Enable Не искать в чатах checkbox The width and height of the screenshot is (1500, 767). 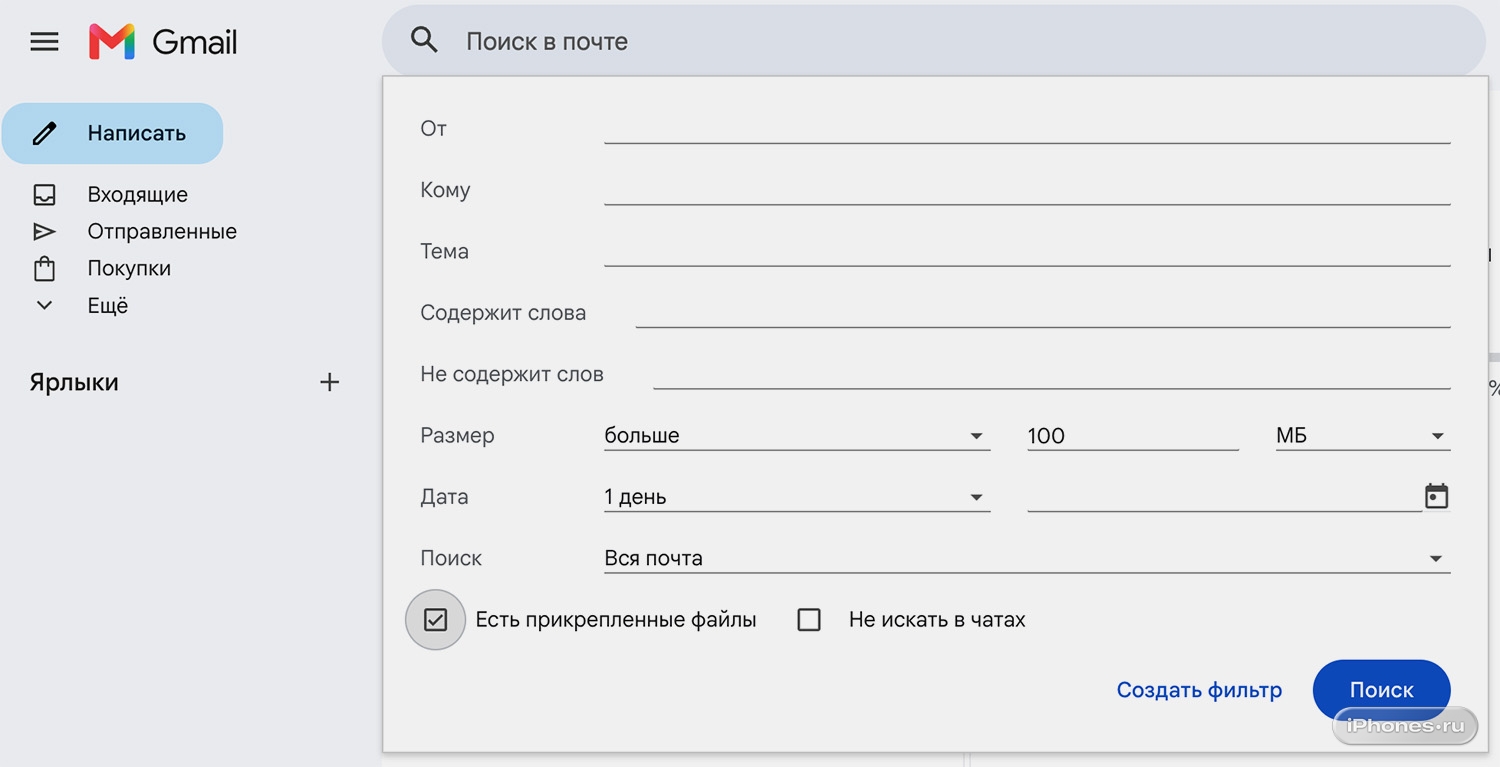click(809, 620)
